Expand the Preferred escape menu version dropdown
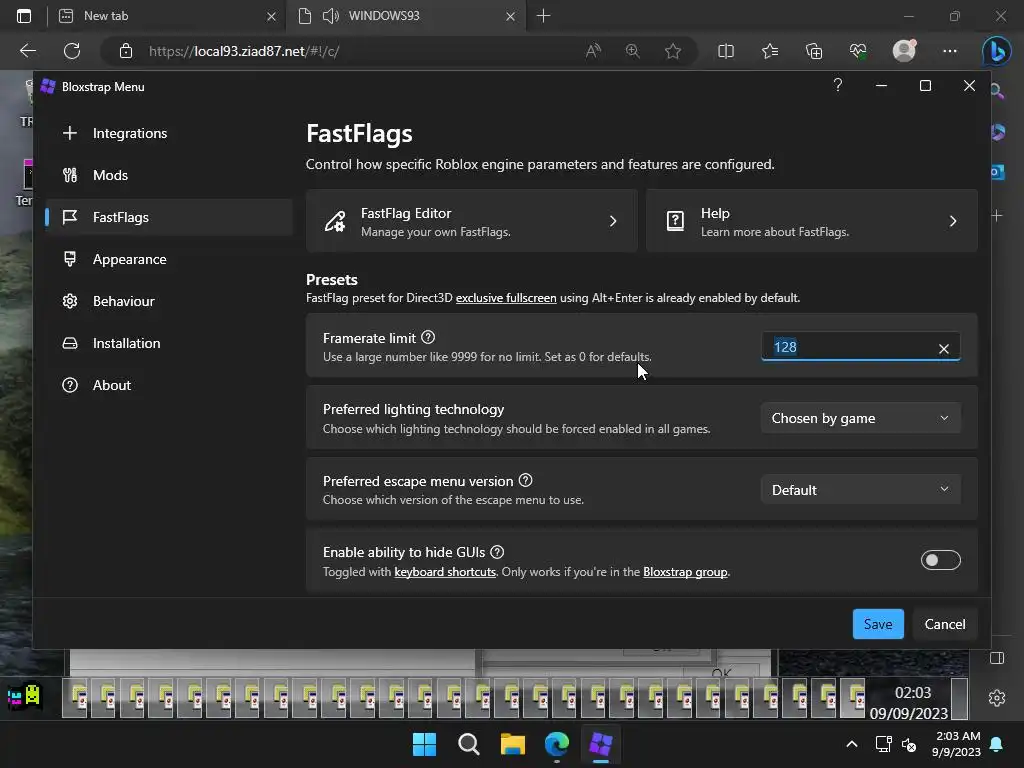The width and height of the screenshot is (1024, 768). pyautogui.click(x=860, y=490)
